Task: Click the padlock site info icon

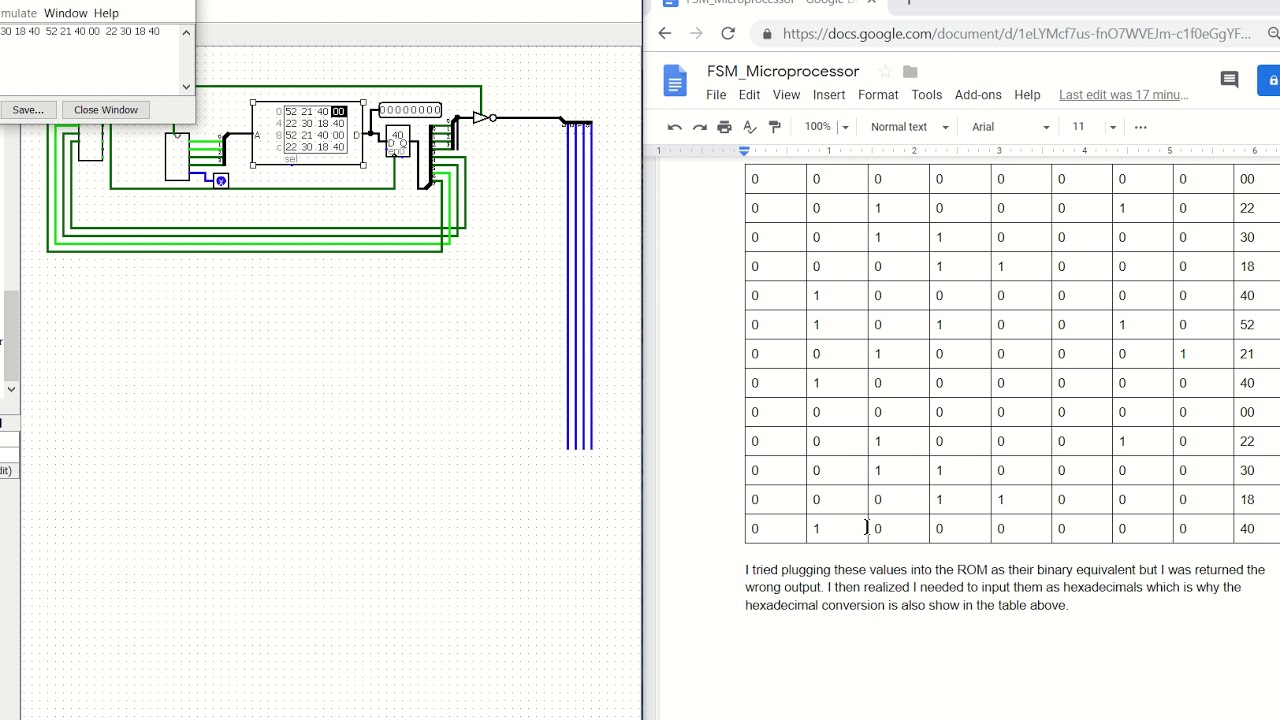Action: (767, 34)
